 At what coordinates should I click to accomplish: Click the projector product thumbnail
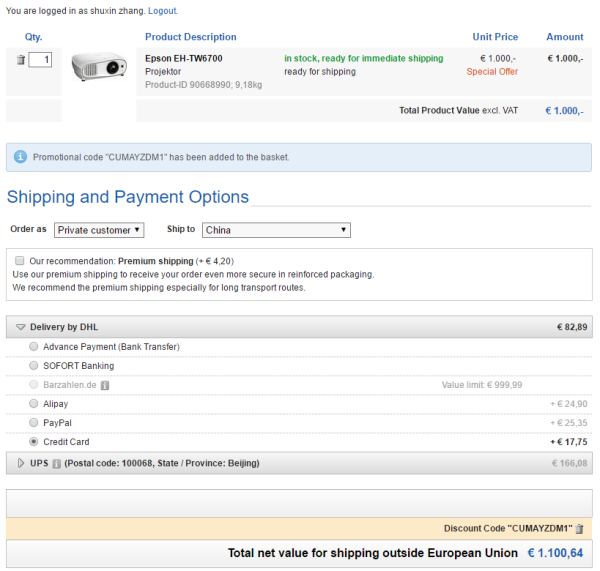click(99, 66)
